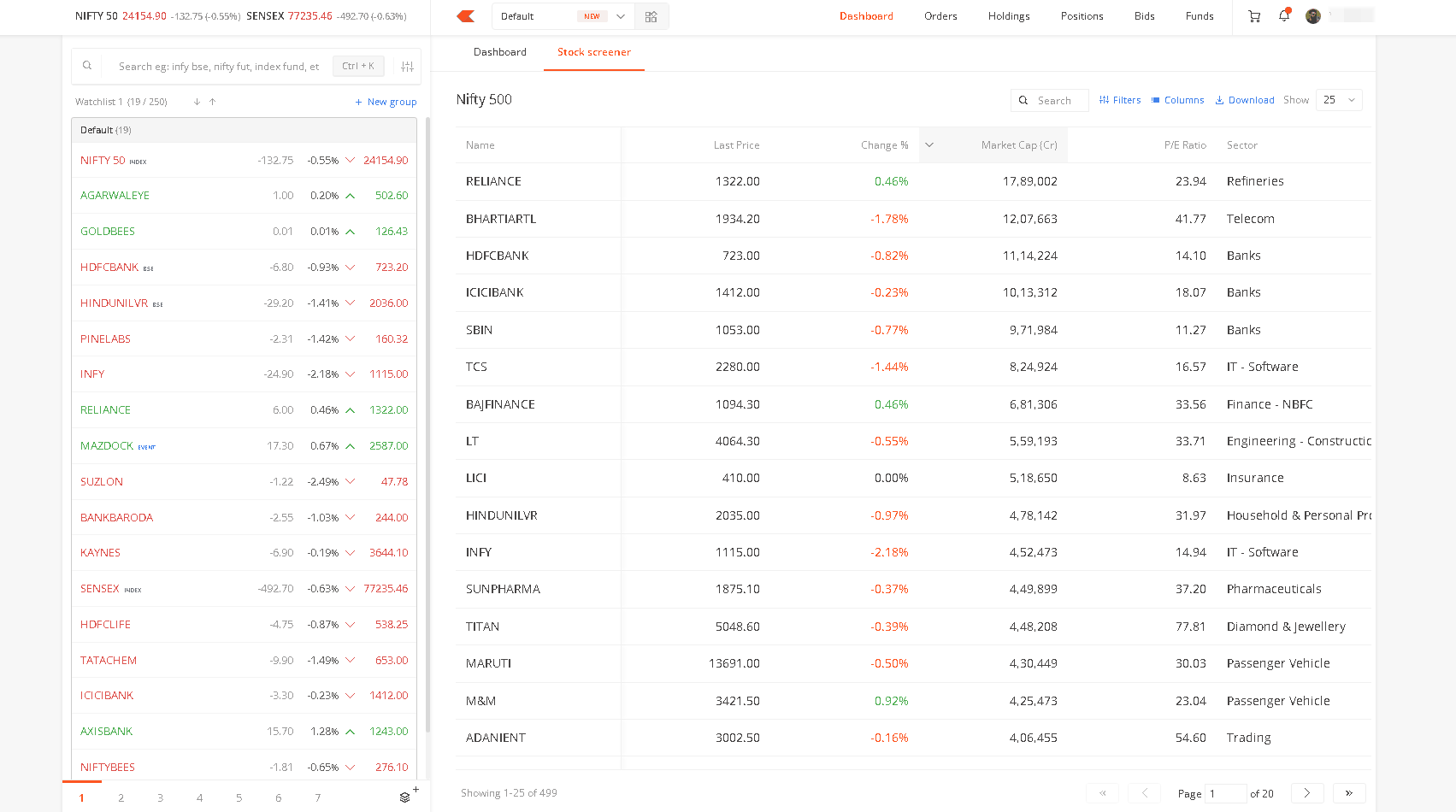This screenshot has height=812, width=1456.
Task: Open the widgets layout icon beside Default
Action: pyautogui.click(x=651, y=16)
